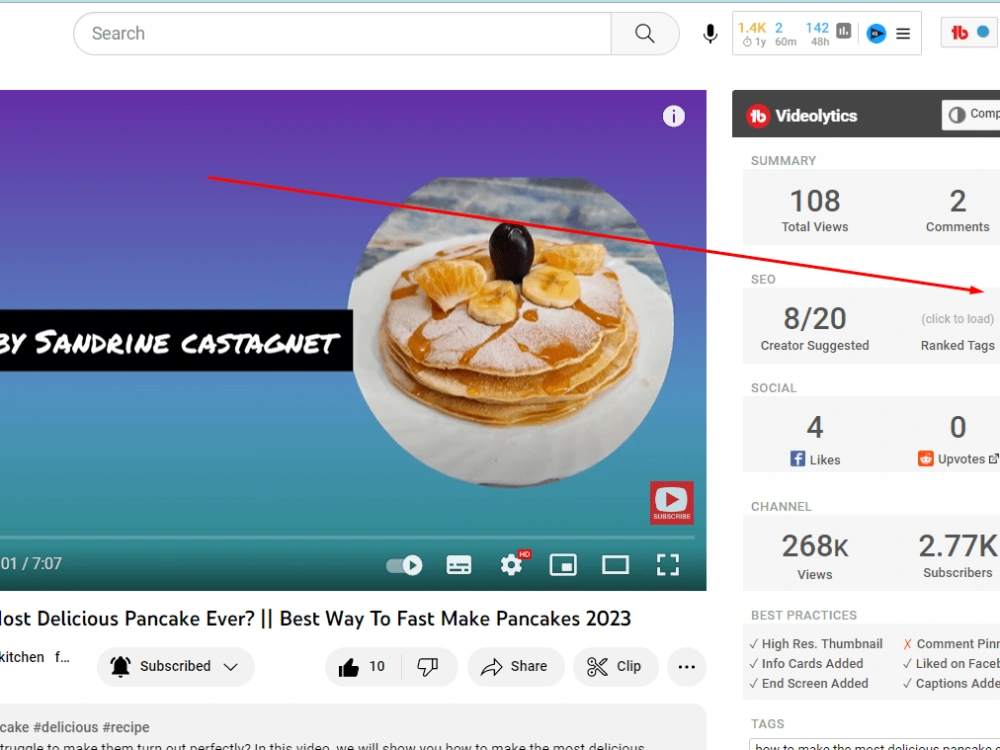The image size is (1000, 750).
Task: Click the 2 Comments stat
Action: 957,210
